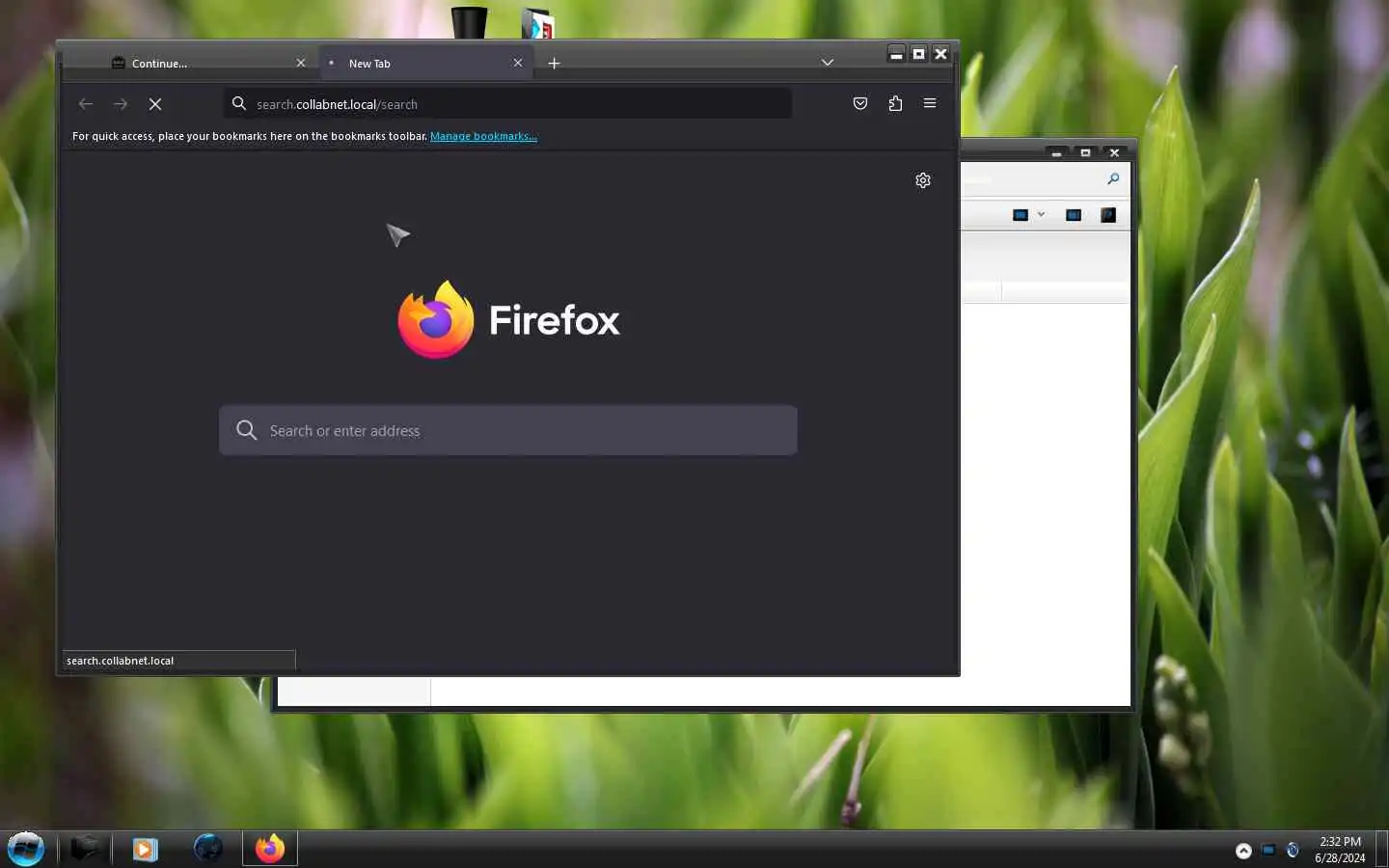This screenshot has height=868, width=1389.
Task: Click the round blue tray icon beside the clock
Action: (x=1293, y=850)
